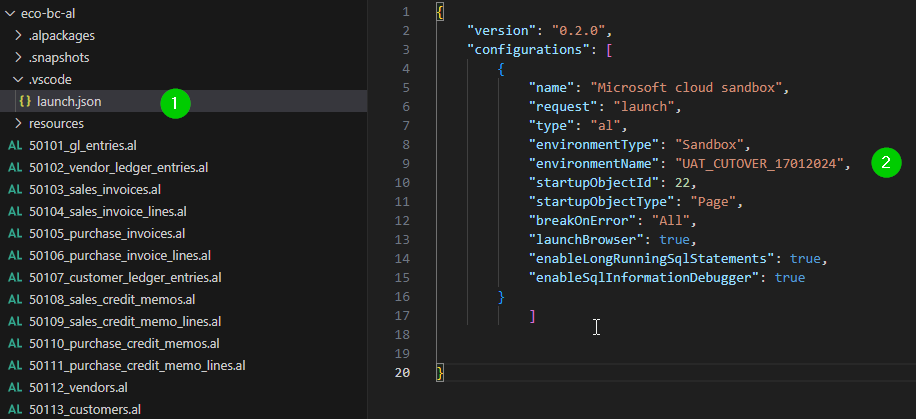Open file 50101_gl_entries.al
This screenshot has height=419, width=916.
coord(83,146)
